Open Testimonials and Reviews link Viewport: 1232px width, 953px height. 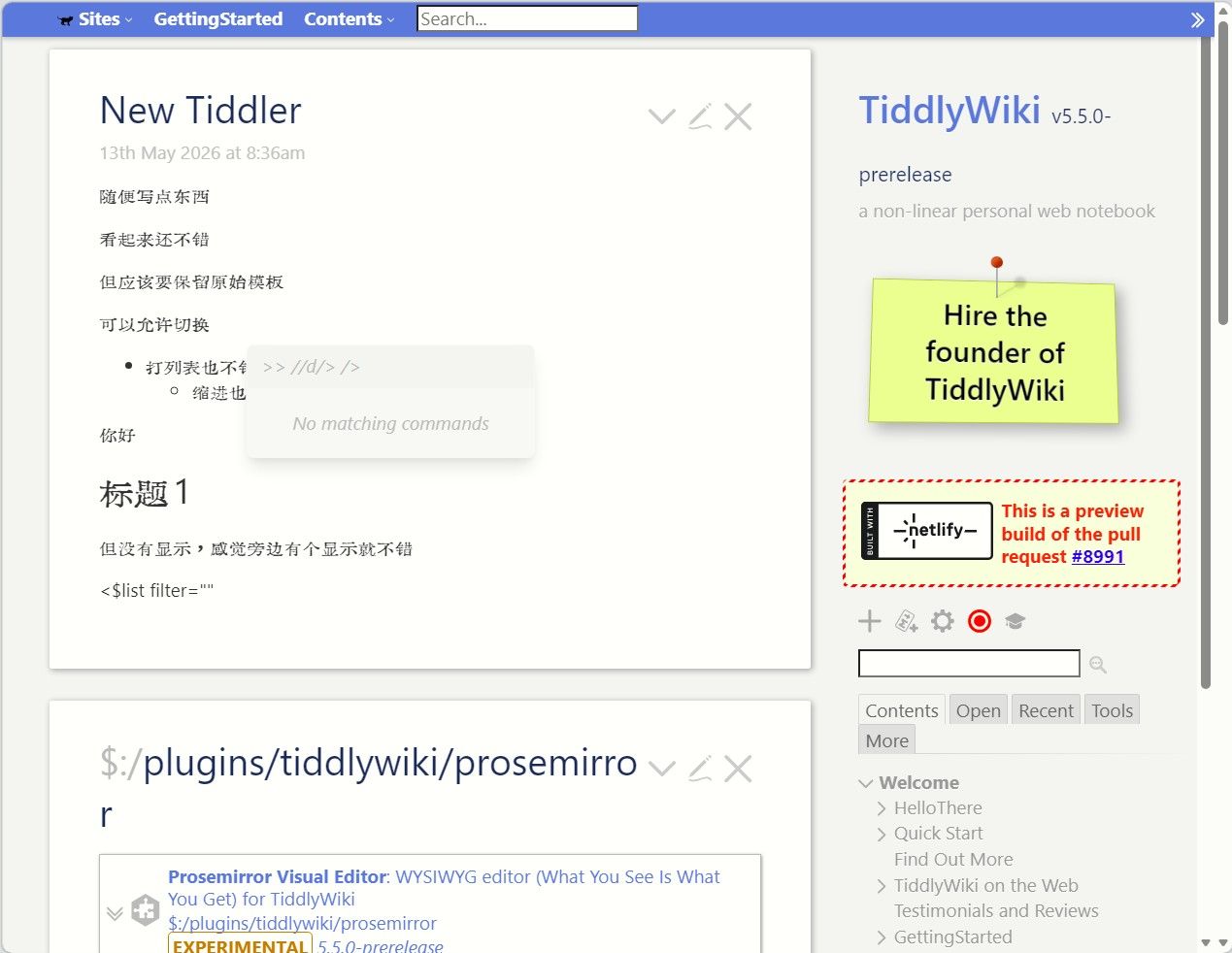pos(996,910)
